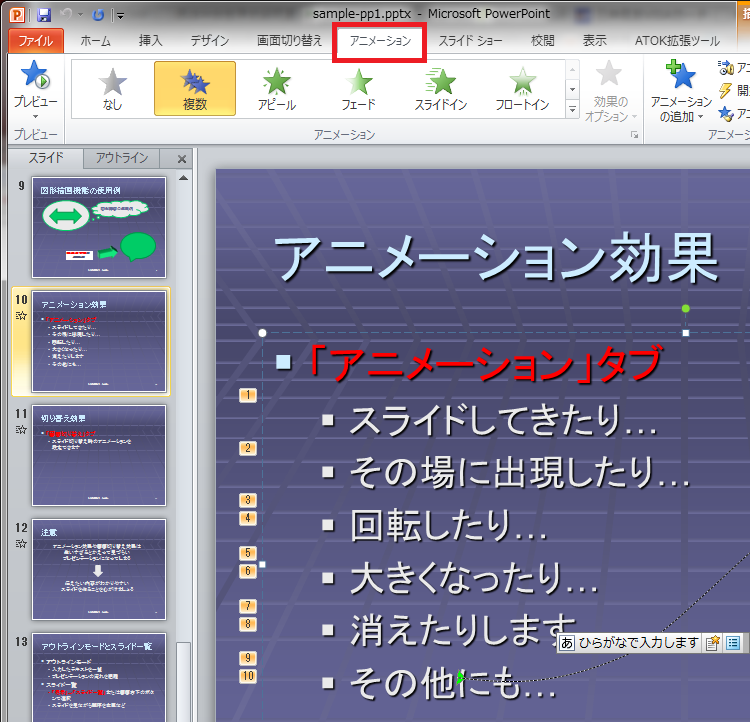
Task: Click the animation painter star-brush icon
Action: click(726, 114)
